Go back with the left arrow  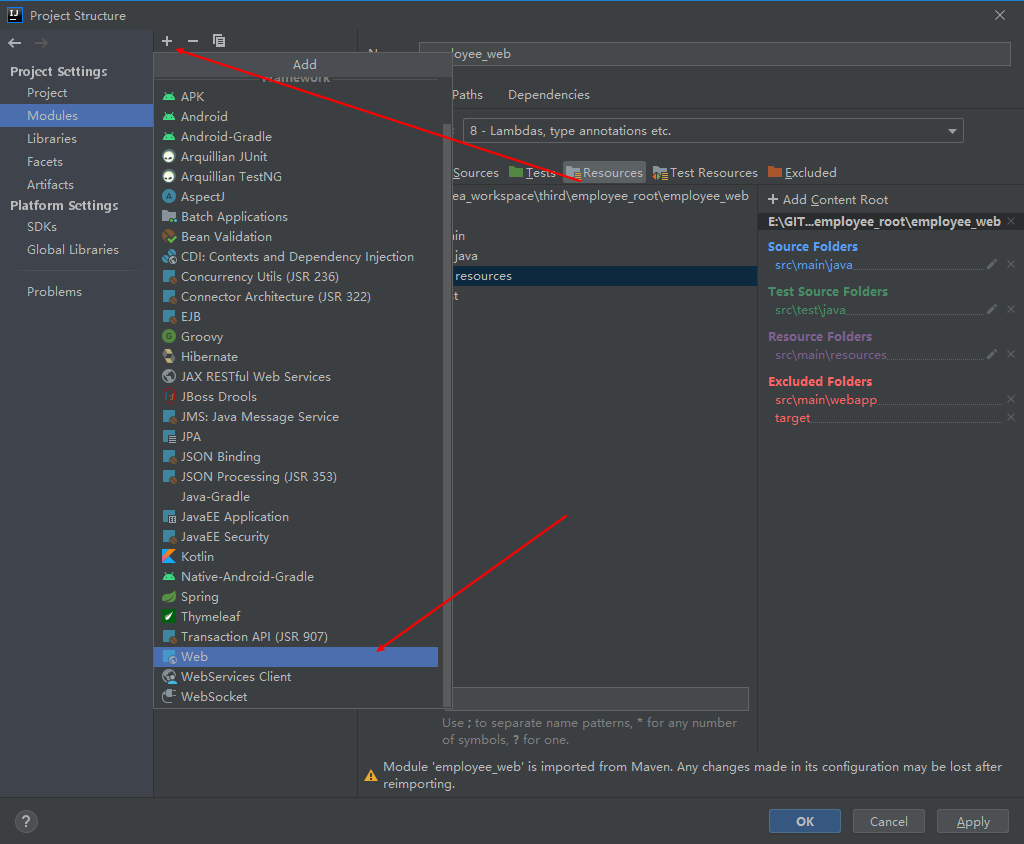pyautogui.click(x=15, y=43)
